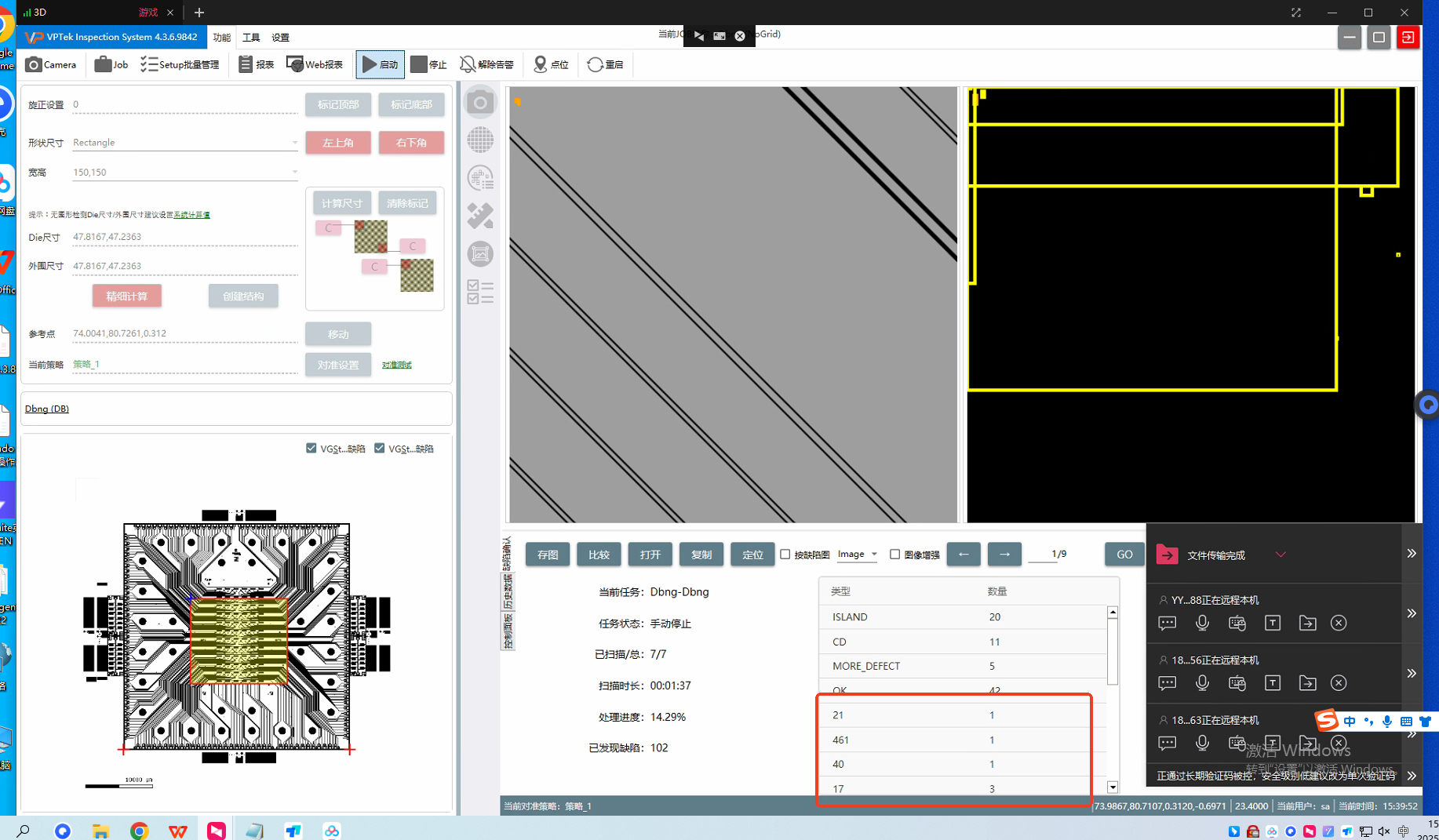Toggle keyboard-mouse control for 18...56 session
Viewport: 1439px width, 840px height.
[x=1237, y=683]
